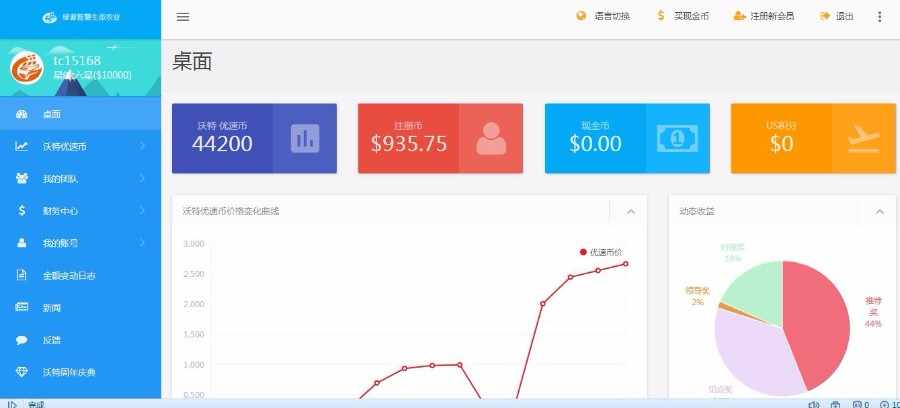Click the airplane icon on the orange $0 card
900x408 pixels.
point(864,138)
